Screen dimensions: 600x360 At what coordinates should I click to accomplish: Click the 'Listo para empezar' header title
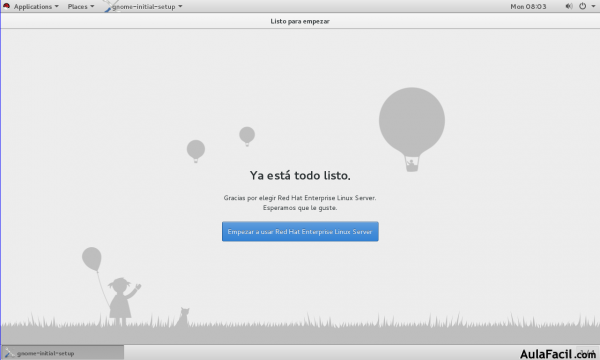[x=300, y=21]
